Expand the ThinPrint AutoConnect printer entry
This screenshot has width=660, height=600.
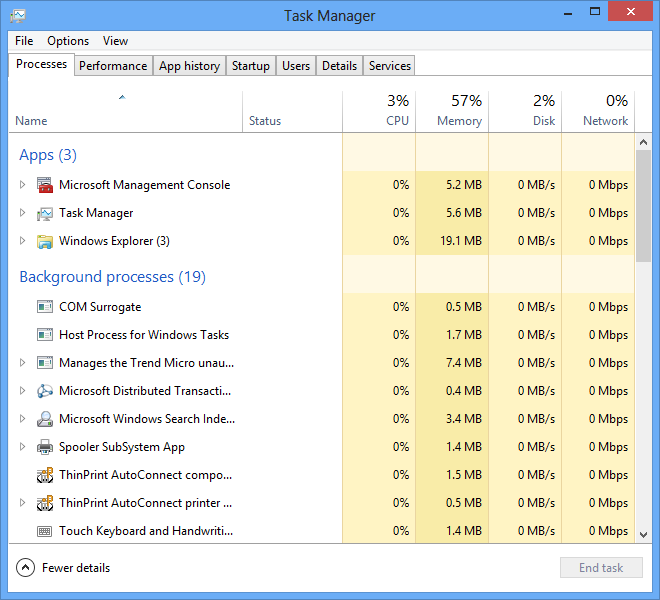click(x=23, y=503)
